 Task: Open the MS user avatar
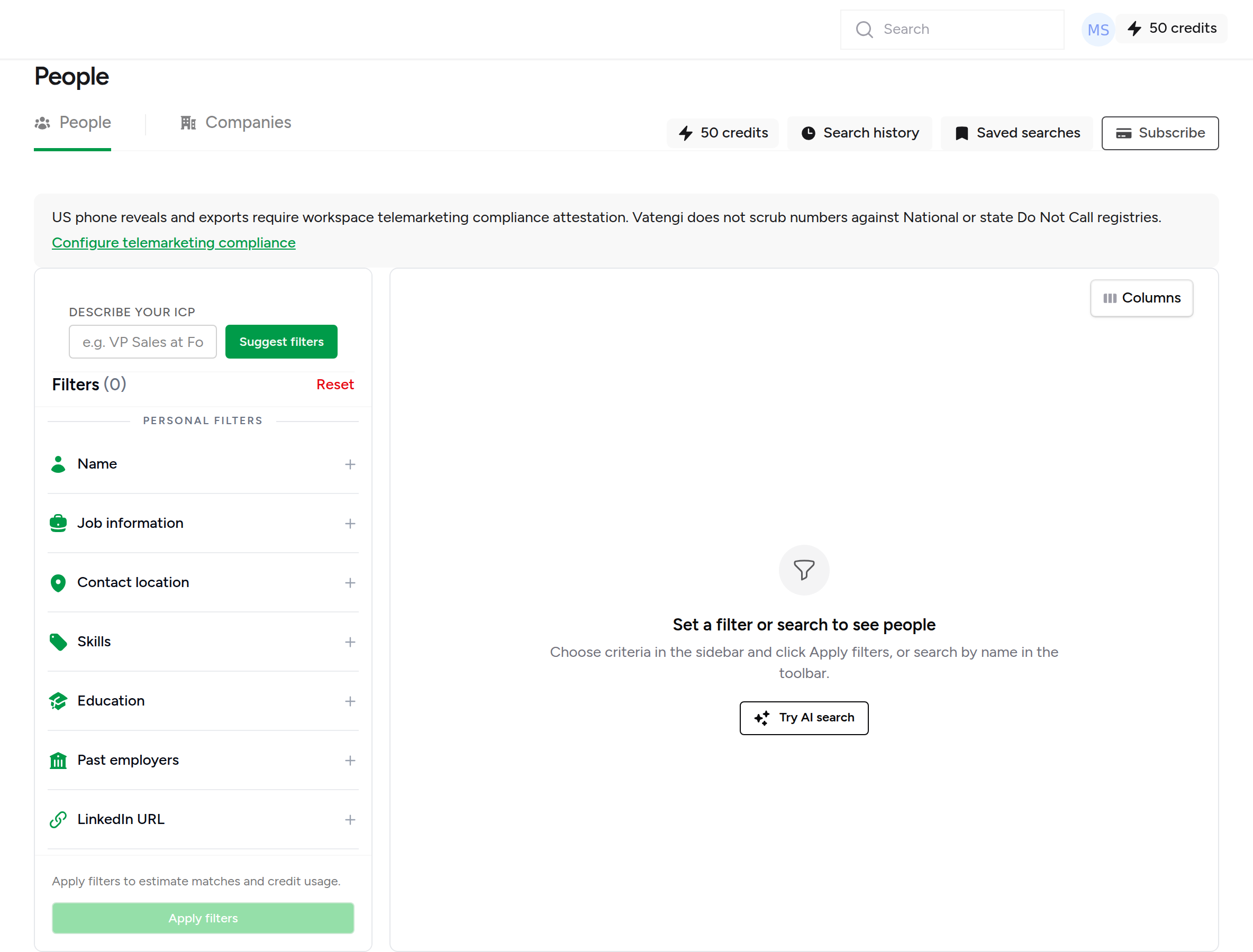1097,30
